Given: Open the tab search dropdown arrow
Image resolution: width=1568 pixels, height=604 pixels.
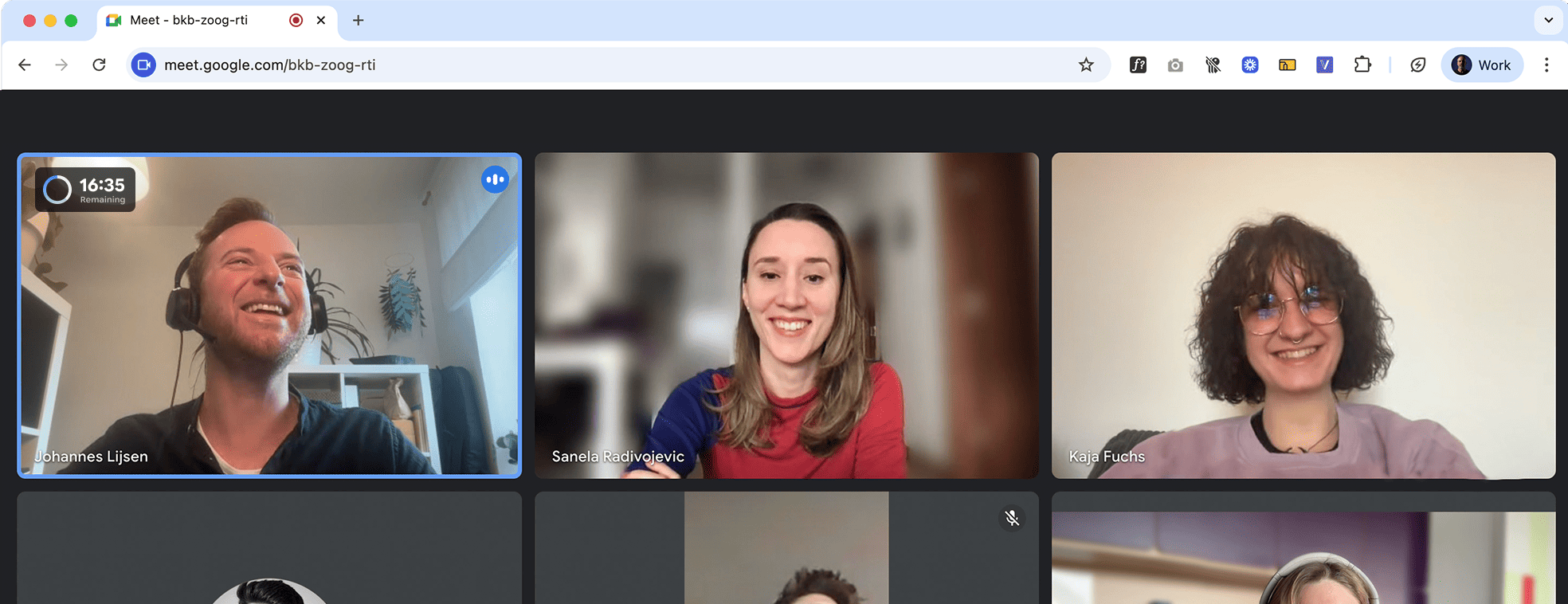Looking at the screenshot, I should coord(1548,21).
